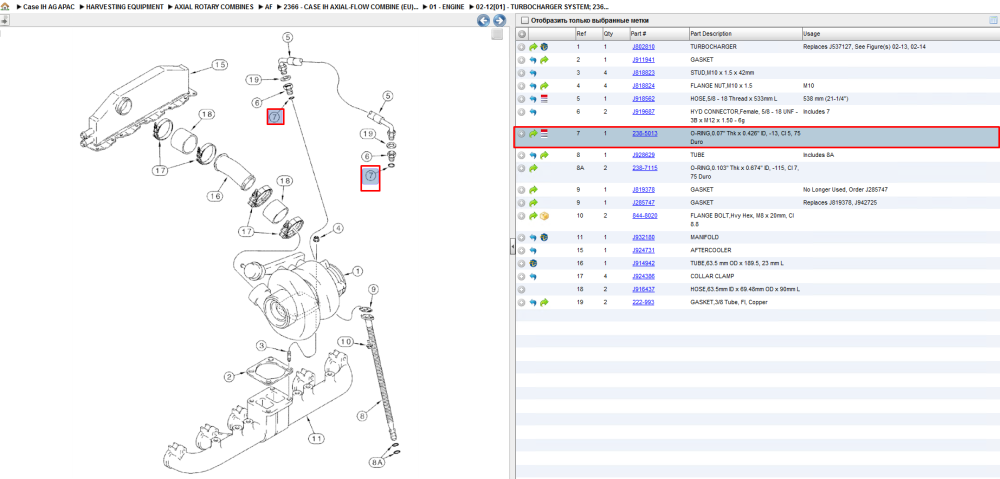Click green arrow icon in J285747 GASKET row
The height and width of the screenshot is (479, 1000).
click(x=533, y=202)
